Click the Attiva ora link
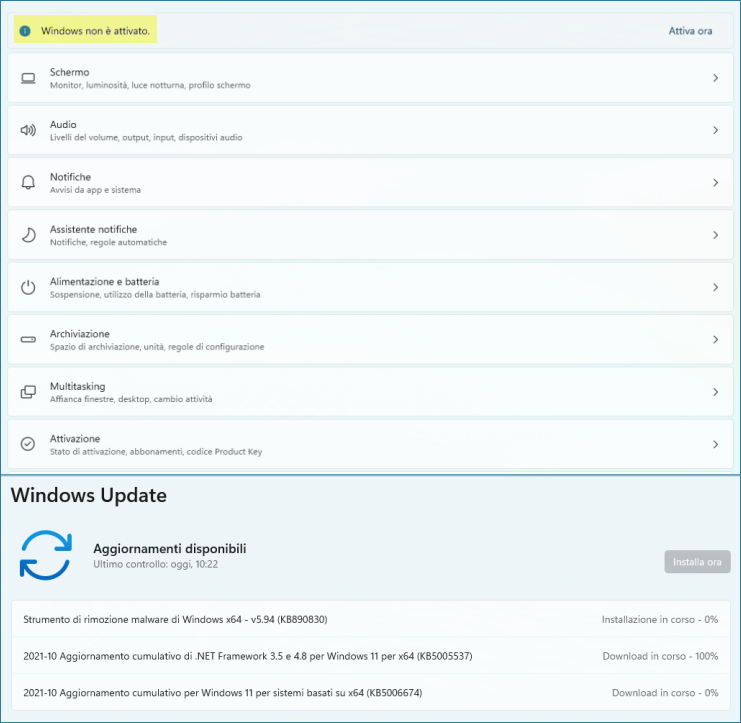 [690, 31]
